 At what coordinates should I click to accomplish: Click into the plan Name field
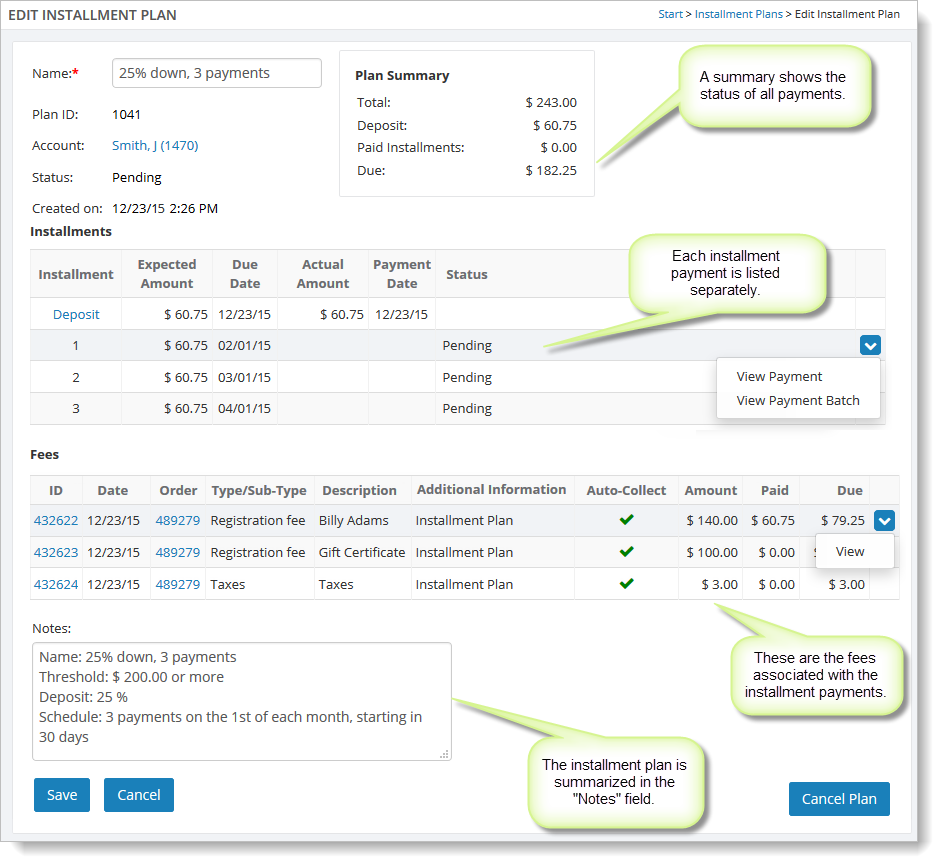click(x=216, y=73)
